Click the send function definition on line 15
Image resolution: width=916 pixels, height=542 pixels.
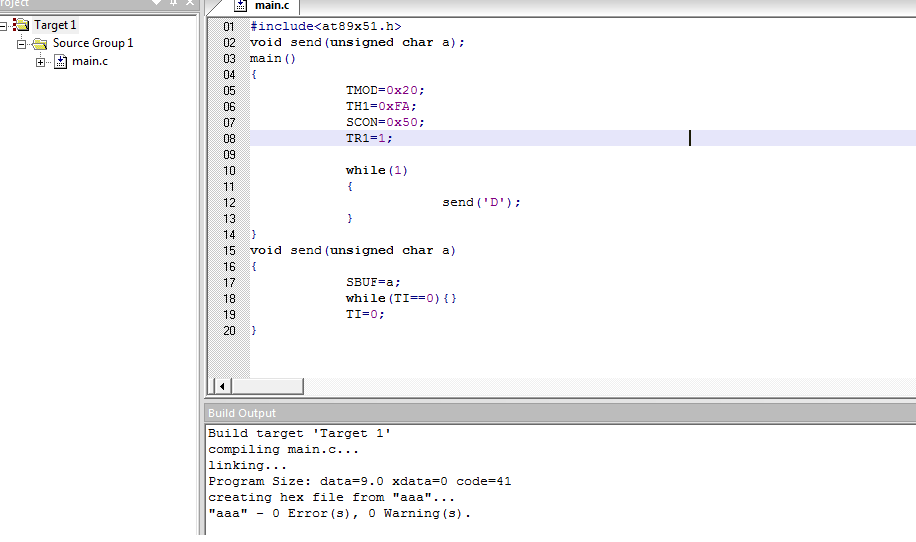(x=353, y=251)
